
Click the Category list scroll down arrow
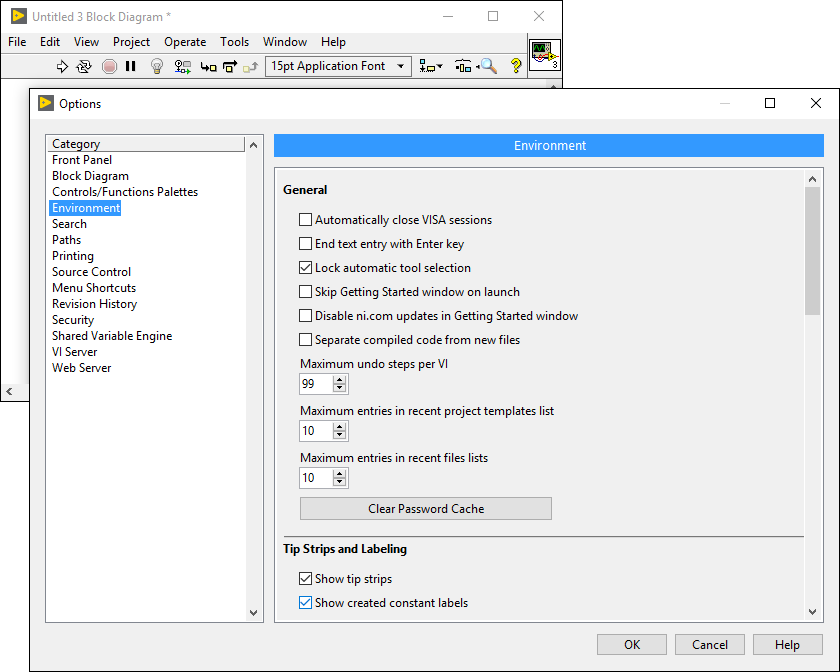tap(253, 613)
